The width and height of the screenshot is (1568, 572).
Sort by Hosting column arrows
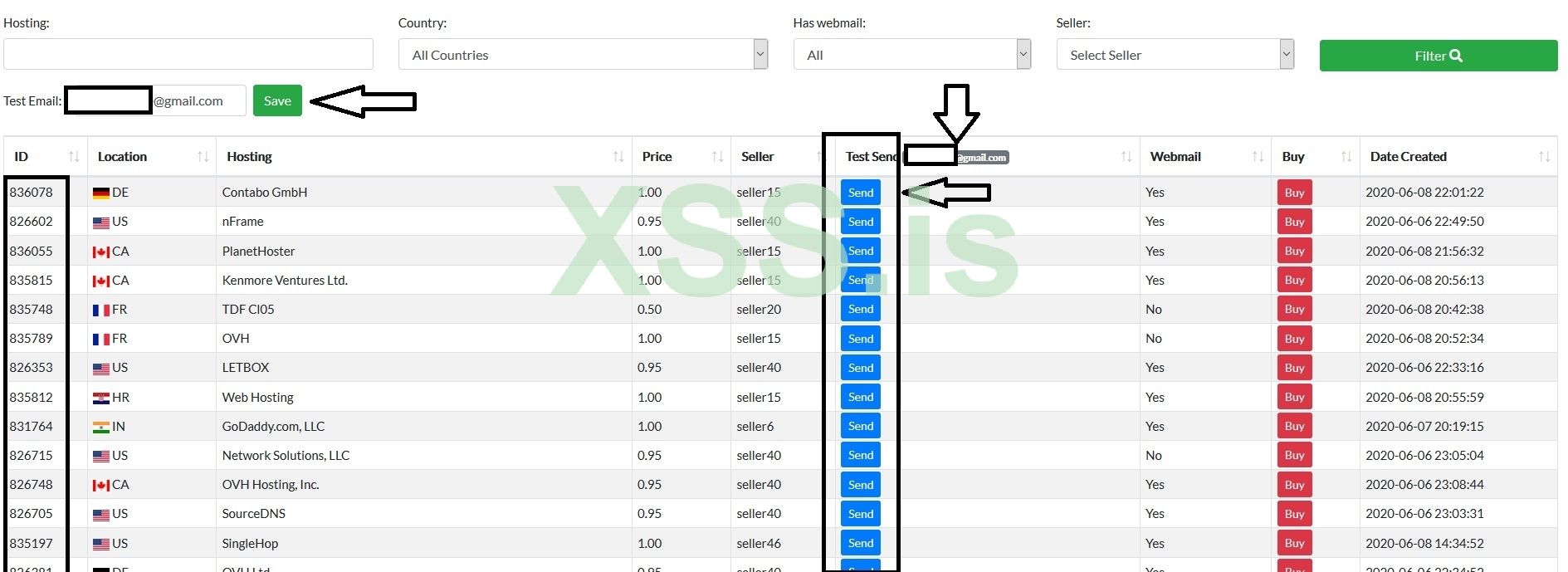coord(618,157)
